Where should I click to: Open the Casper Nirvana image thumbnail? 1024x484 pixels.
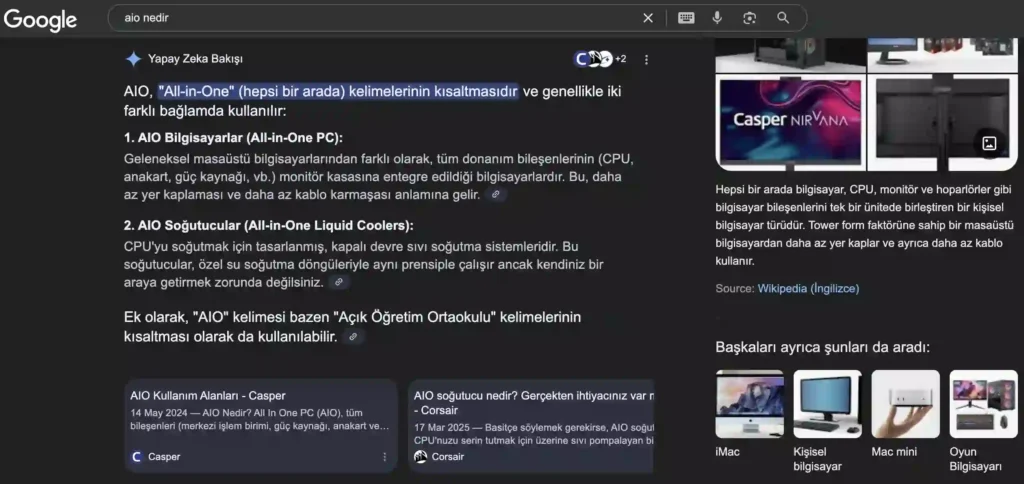[790, 121]
